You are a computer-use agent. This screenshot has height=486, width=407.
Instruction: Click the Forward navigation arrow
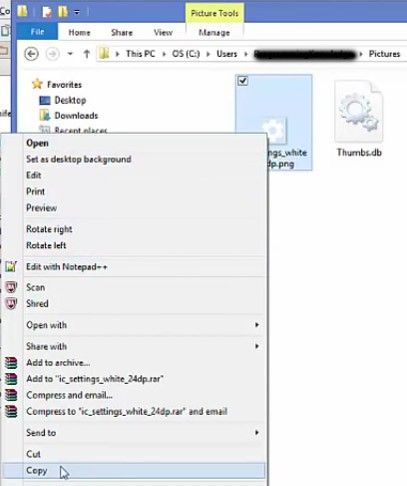pyautogui.click(x=52, y=54)
